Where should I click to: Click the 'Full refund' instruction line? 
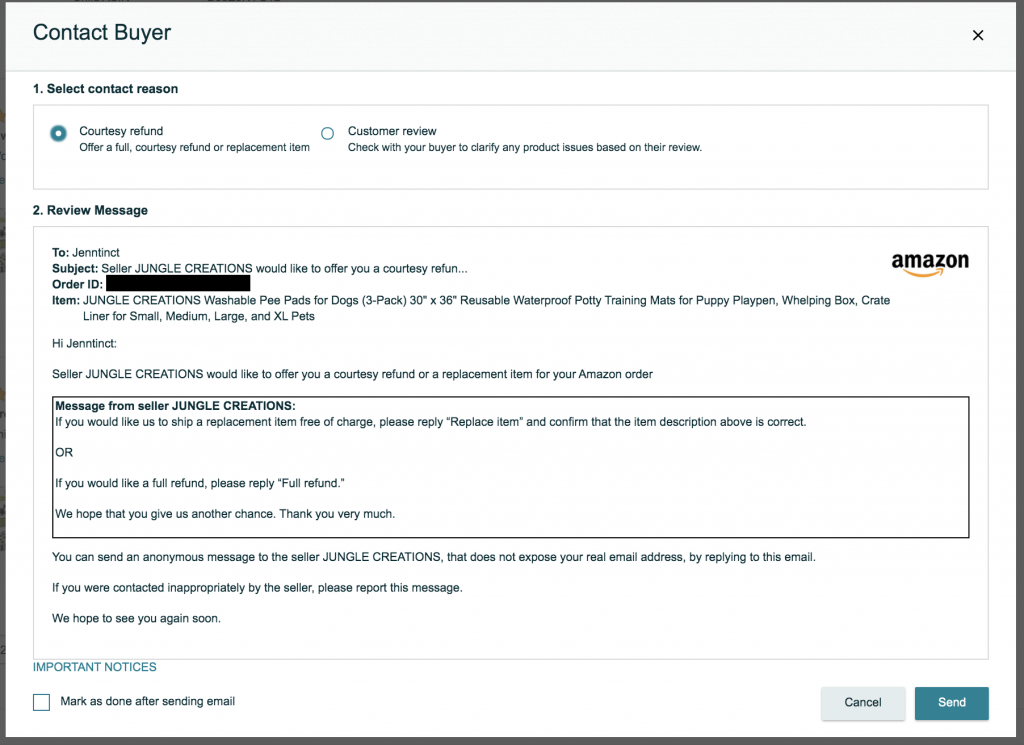pyautogui.click(x=200, y=483)
